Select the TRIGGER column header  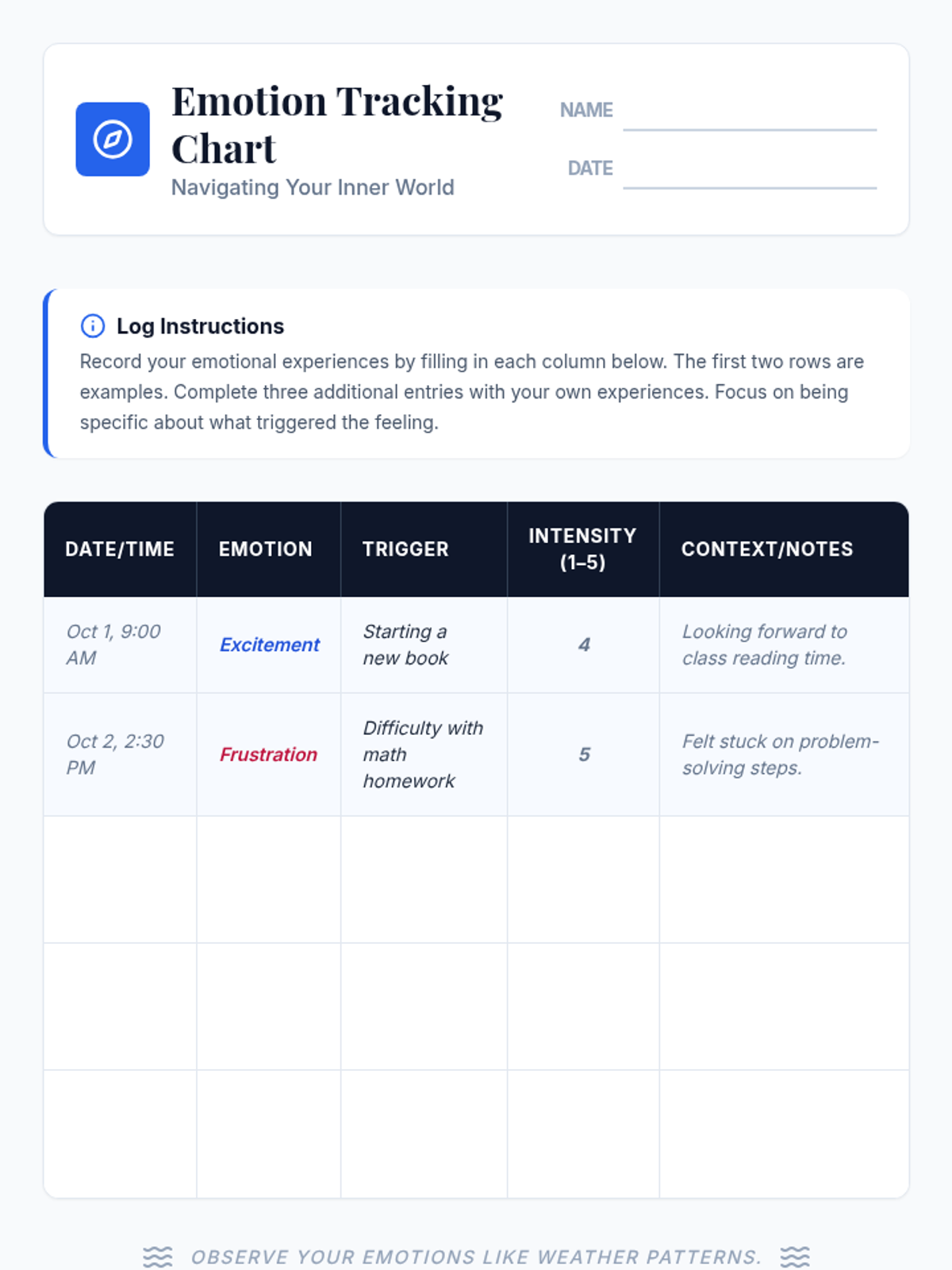(424, 548)
